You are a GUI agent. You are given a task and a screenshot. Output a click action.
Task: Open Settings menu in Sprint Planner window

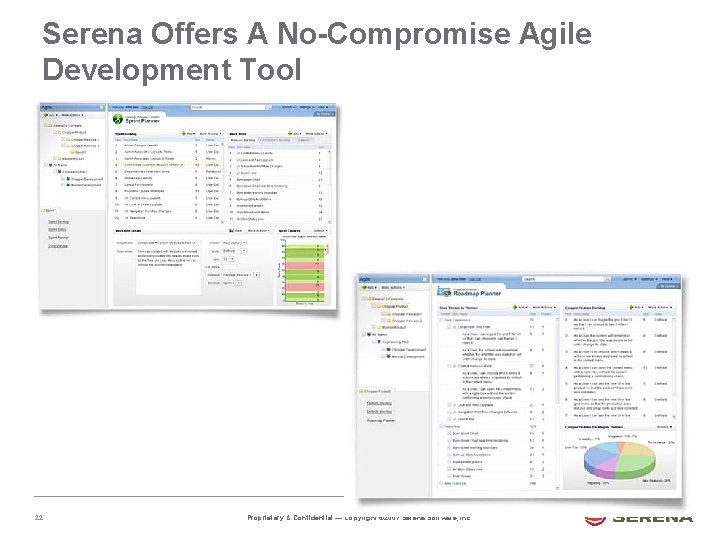pyautogui.click(x=307, y=107)
